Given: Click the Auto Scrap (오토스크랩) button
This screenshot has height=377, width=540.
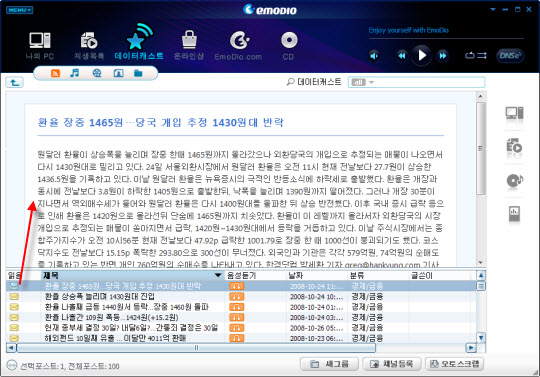Looking at the screenshot, I should 455,364.
